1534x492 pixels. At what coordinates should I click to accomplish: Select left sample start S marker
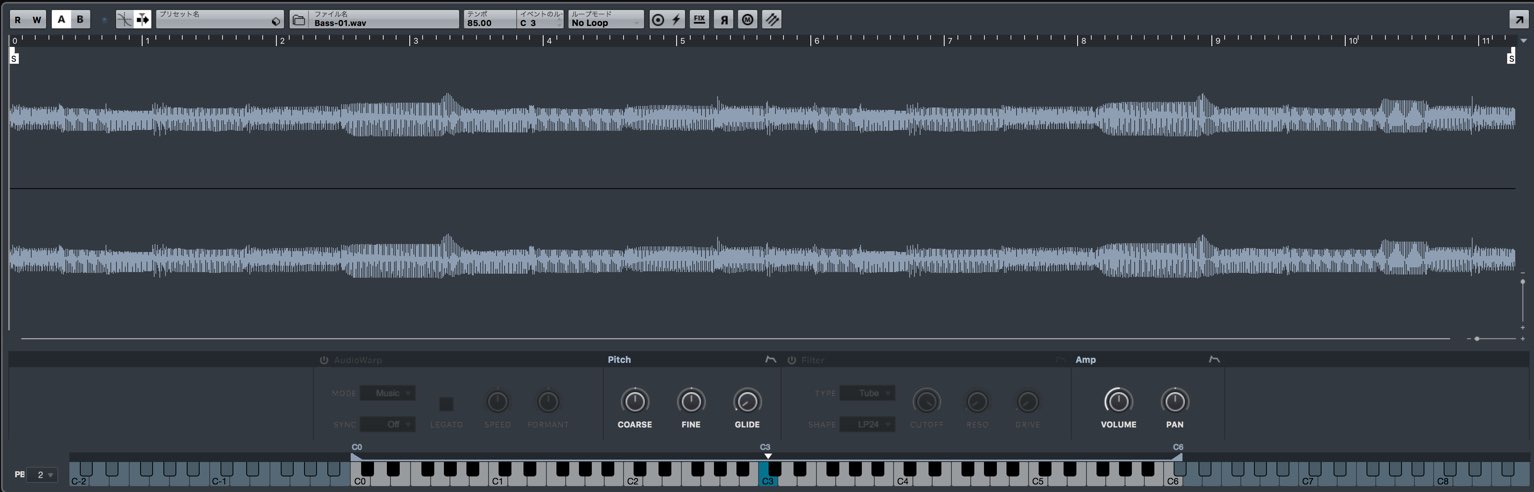[14, 59]
